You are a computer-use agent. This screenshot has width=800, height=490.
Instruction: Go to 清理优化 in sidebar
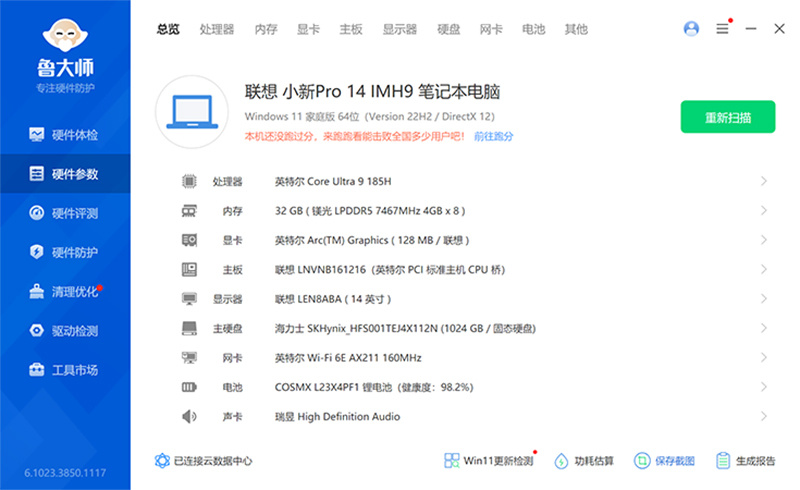64,292
